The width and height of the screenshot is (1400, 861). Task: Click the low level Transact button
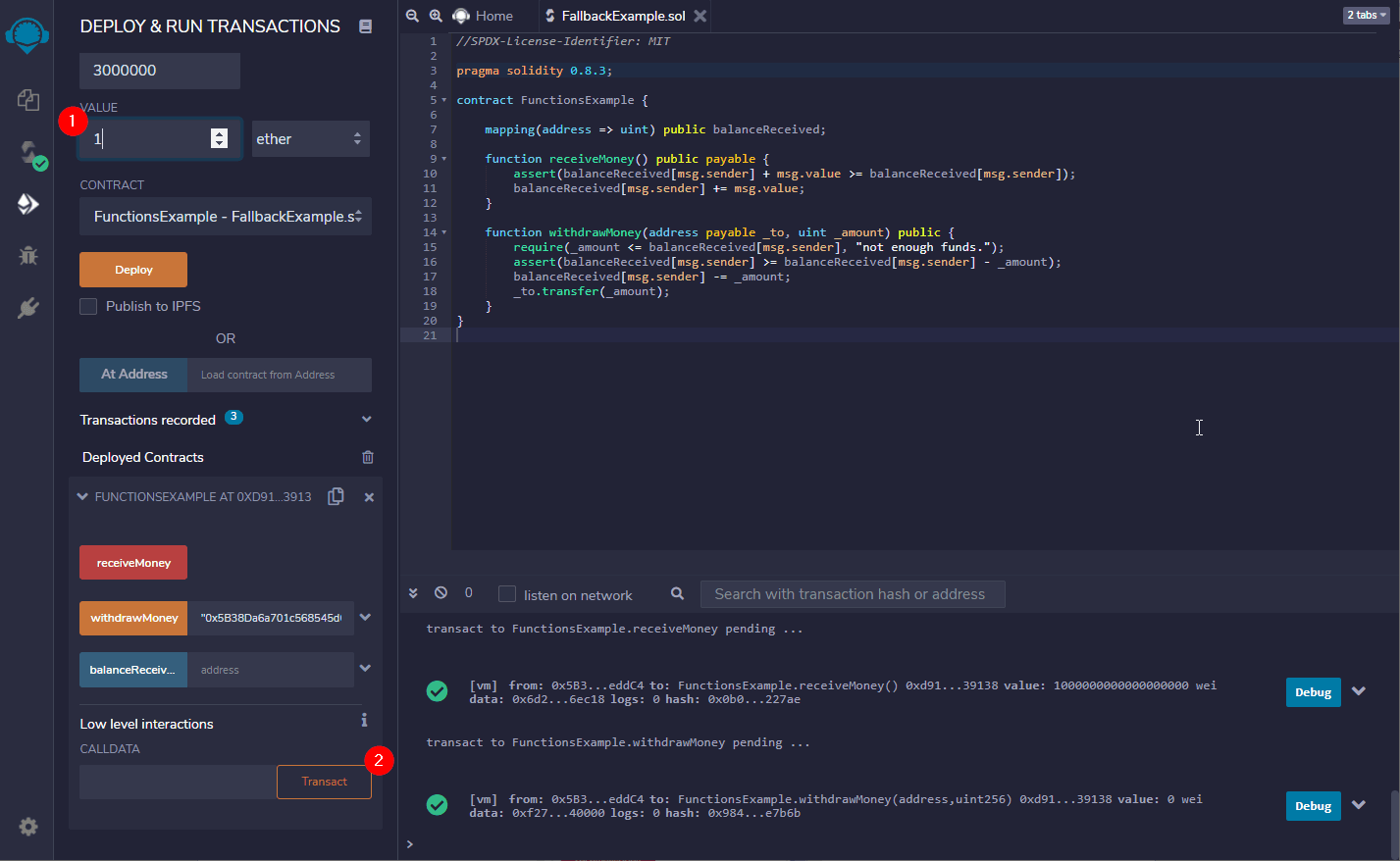324,782
